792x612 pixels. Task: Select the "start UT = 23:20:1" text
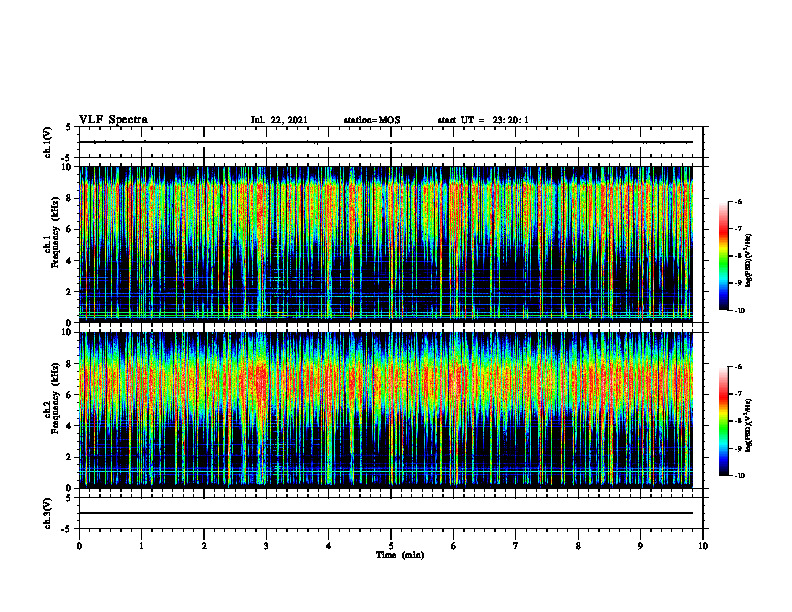pyautogui.click(x=483, y=120)
